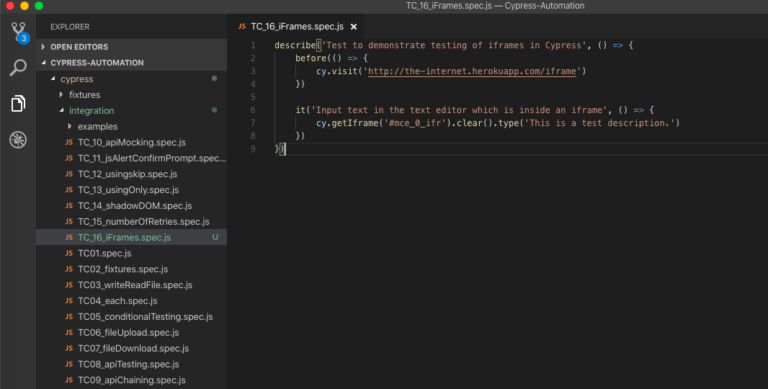
Task: Open TC_11_jsAlertConfirmPrompt spec file
Action: click(131, 158)
